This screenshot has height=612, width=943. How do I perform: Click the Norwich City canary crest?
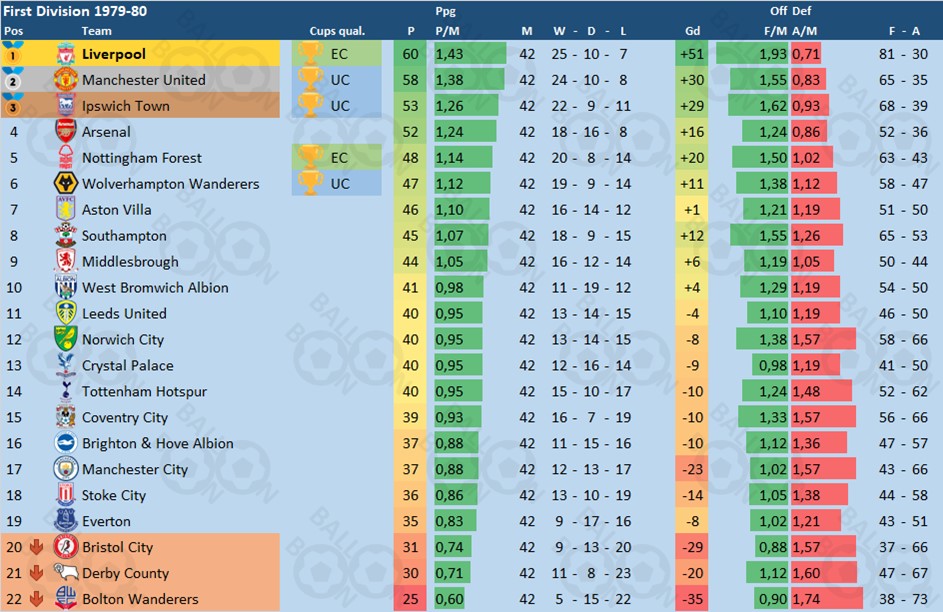pos(66,339)
